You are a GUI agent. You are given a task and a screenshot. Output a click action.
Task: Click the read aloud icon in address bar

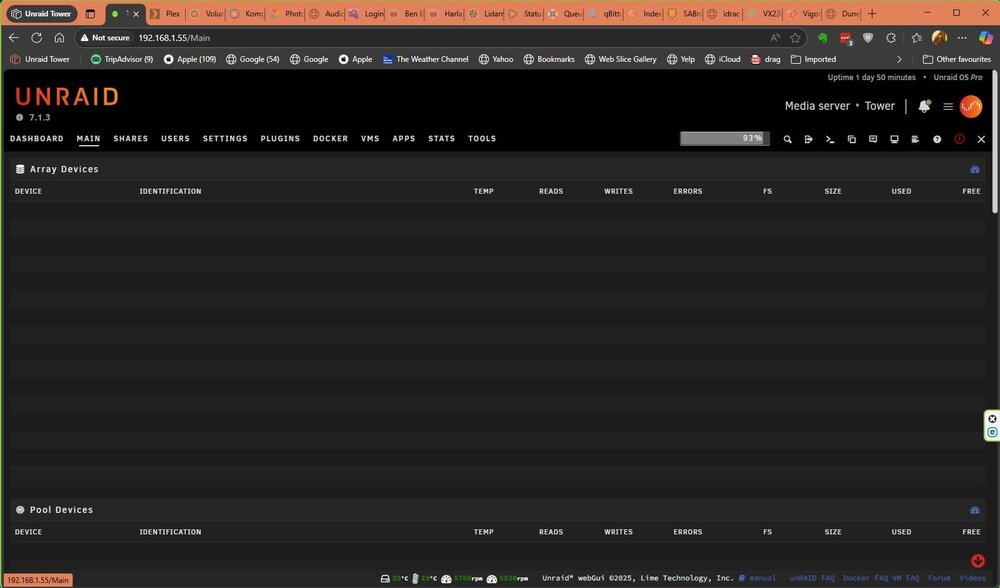click(775, 38)
